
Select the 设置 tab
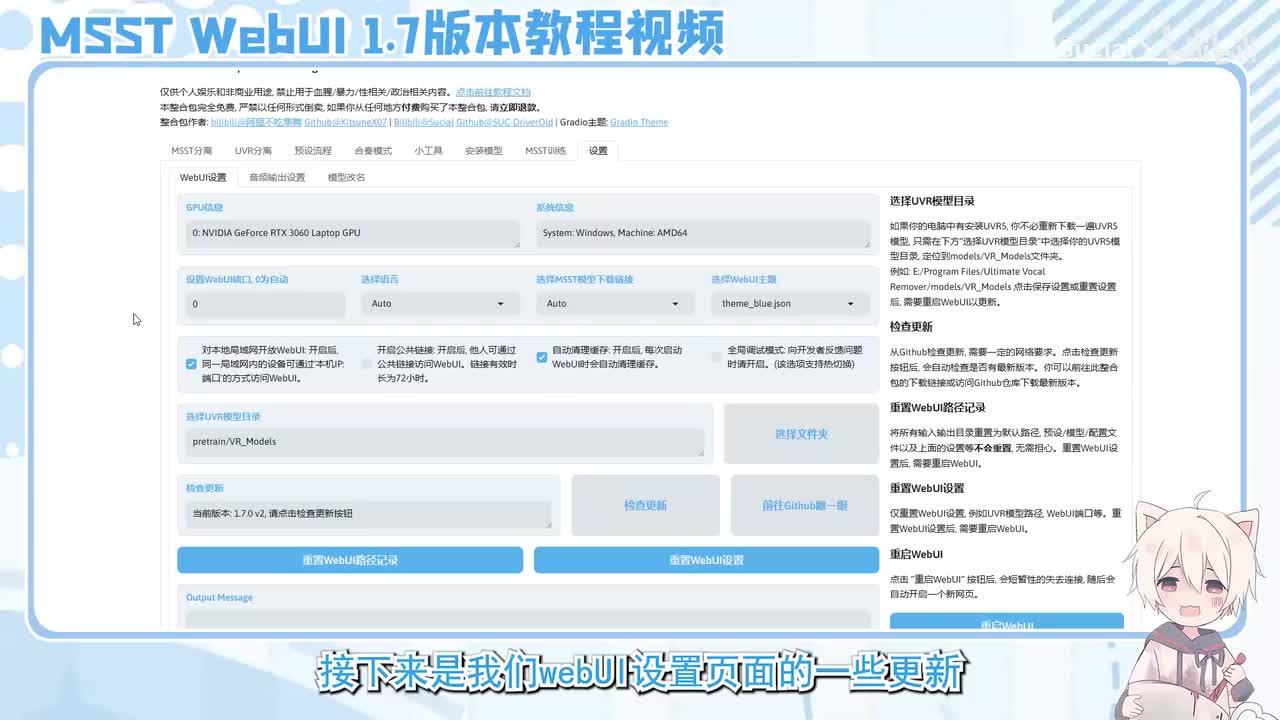pyautogui.click(x=598, y=151)
